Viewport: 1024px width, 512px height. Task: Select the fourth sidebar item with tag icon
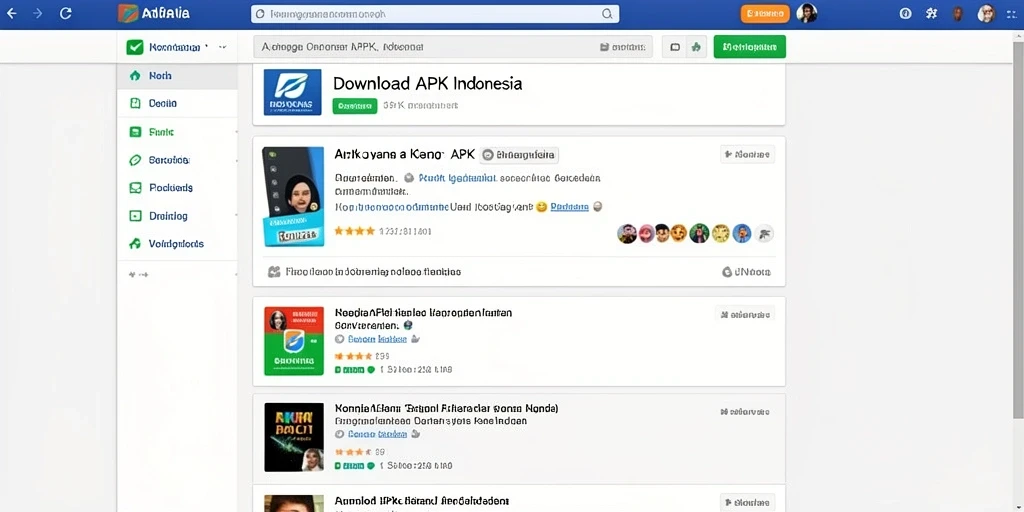[x=178, y=160]
